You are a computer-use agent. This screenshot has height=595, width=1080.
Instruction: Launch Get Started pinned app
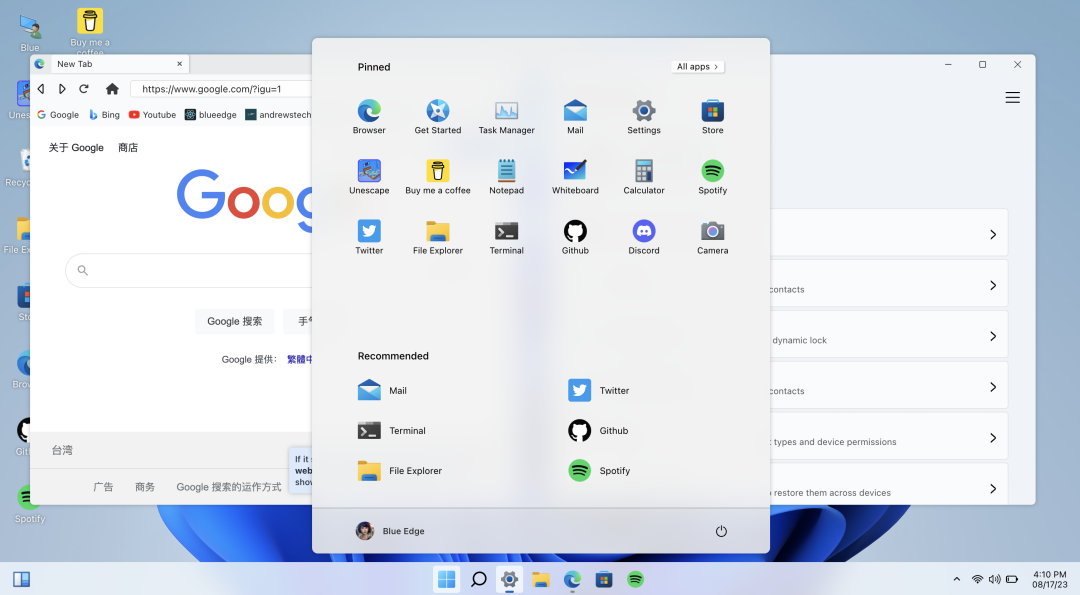(x=437, y=116)
